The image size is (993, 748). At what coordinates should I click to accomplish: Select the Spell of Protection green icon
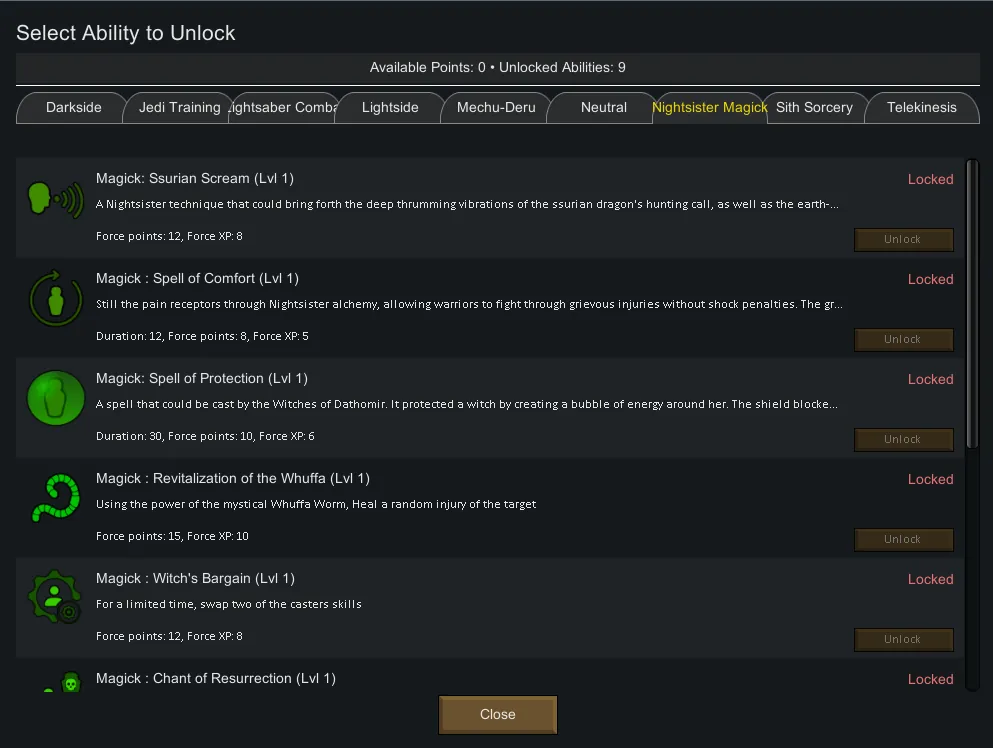point(55,398)
